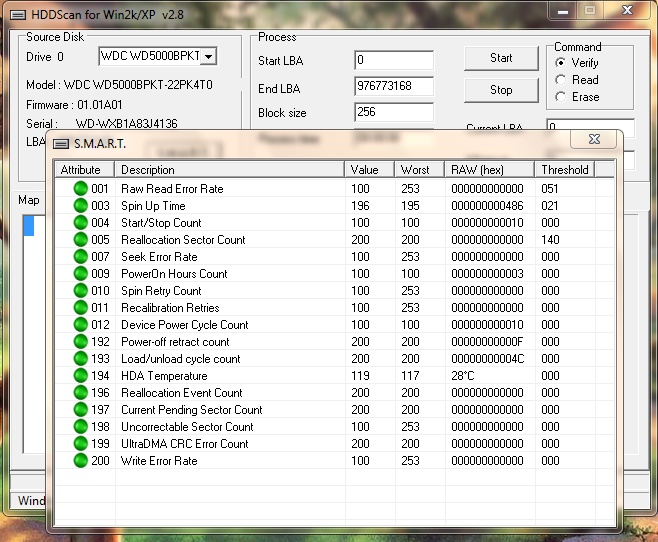
Task: Click green status icon for Reallocation Sector Count
Action: (x=80, y=240)
